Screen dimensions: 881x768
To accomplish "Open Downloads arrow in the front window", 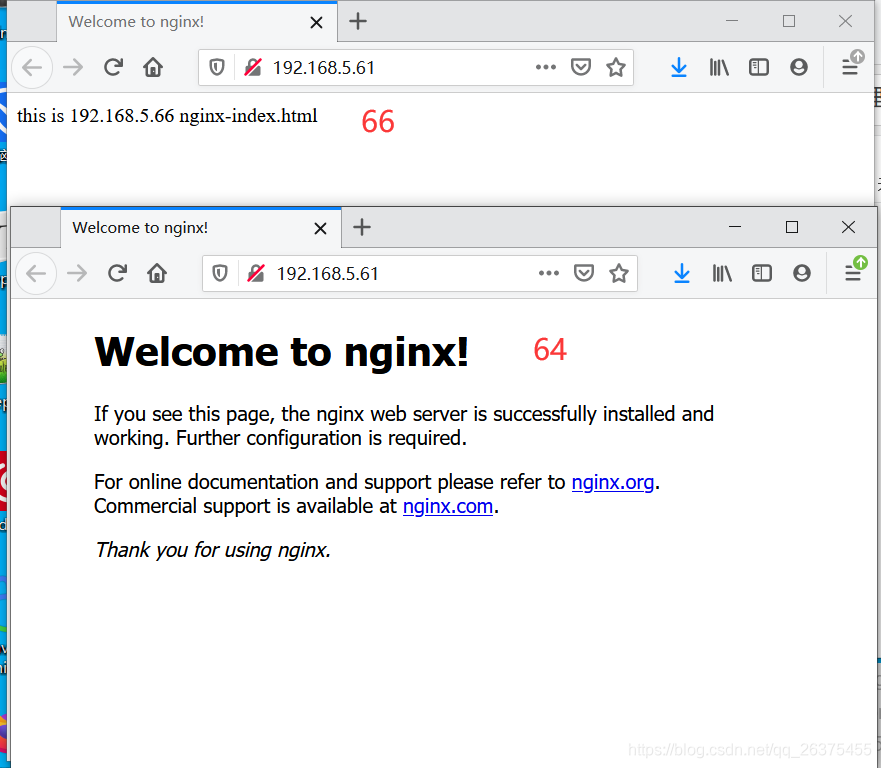I will click(x=682, y=274).
